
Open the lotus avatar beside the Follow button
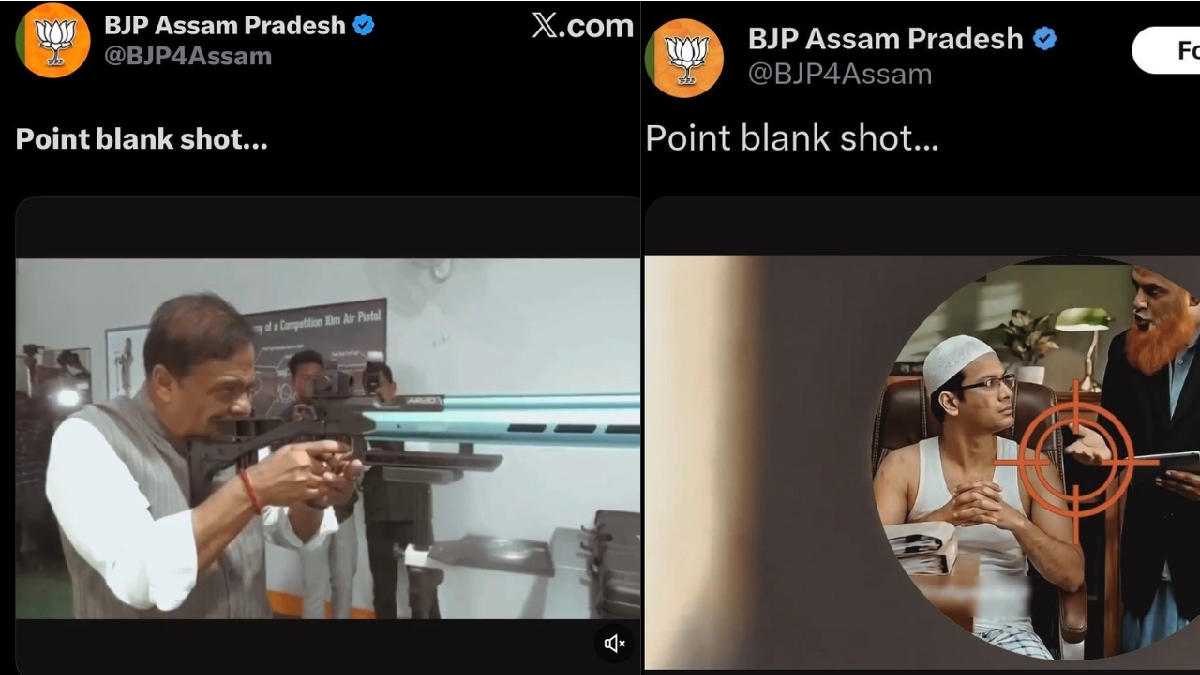tap(686, 57)
